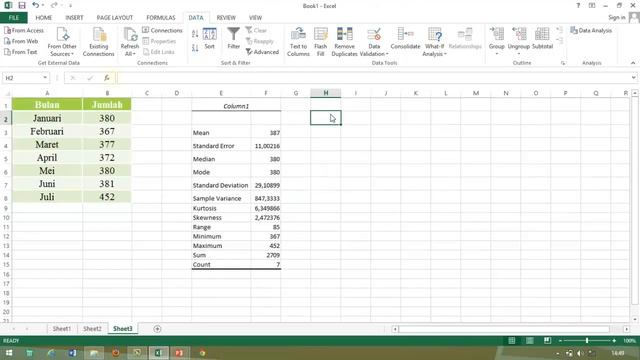This screenshot has height=360, width=640.
Task: Add a new sheet with plus icon
Action: pyautogui.click(x=157, y=329)
